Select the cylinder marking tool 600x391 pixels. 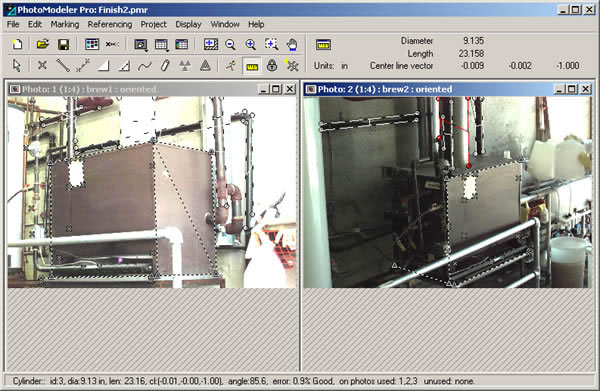click(165, 66)
